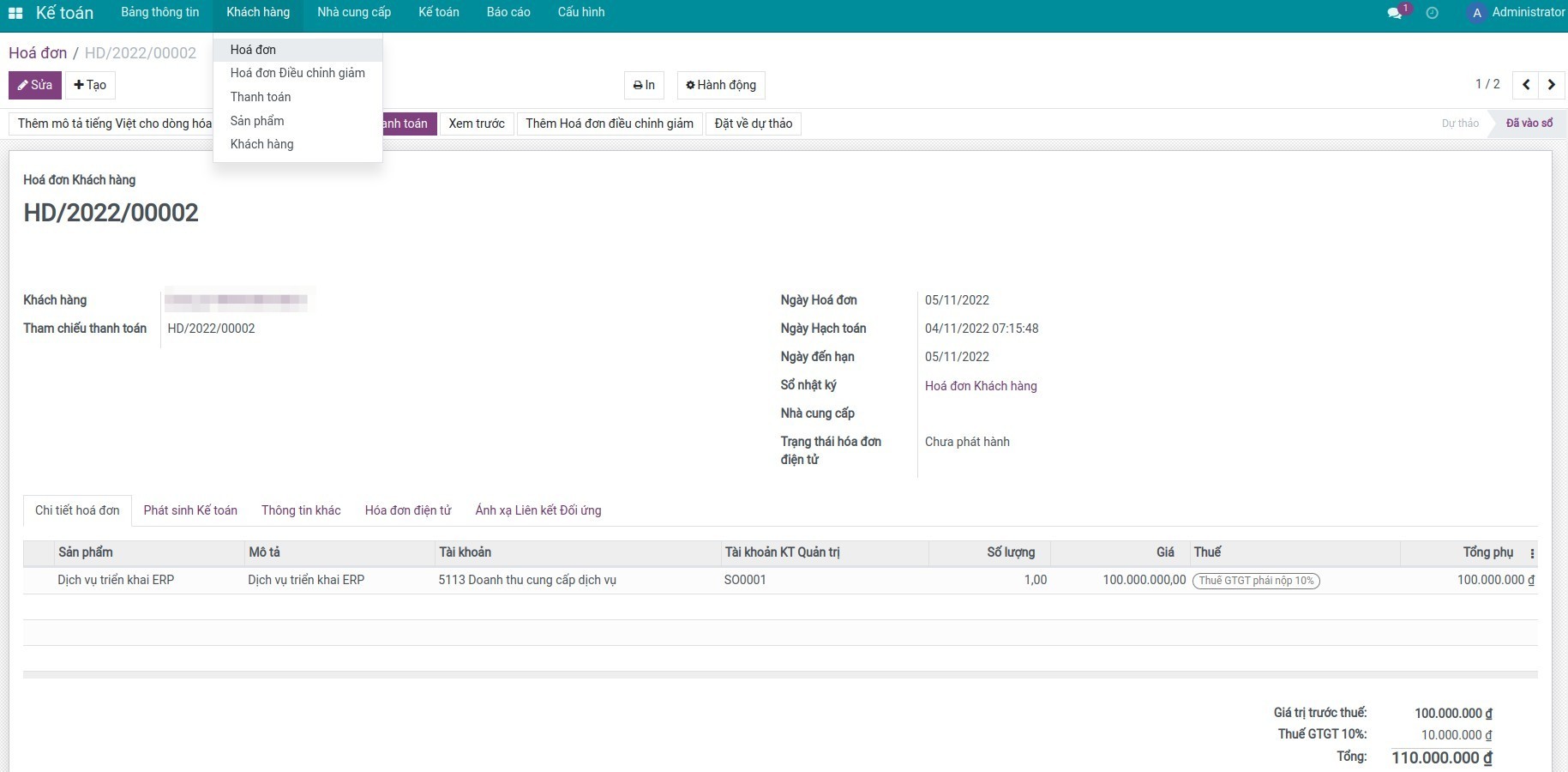Click the Administrator avatar icon
The height and width of the screenshot is (772, 1568).
(x=1476, y=13)
